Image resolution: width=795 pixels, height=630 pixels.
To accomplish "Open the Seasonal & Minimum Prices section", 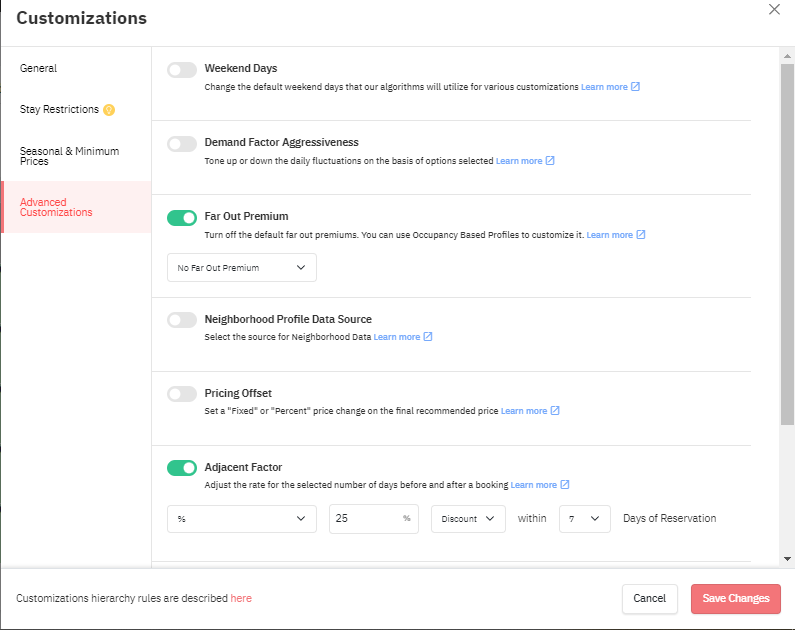I will click(69, 156).
